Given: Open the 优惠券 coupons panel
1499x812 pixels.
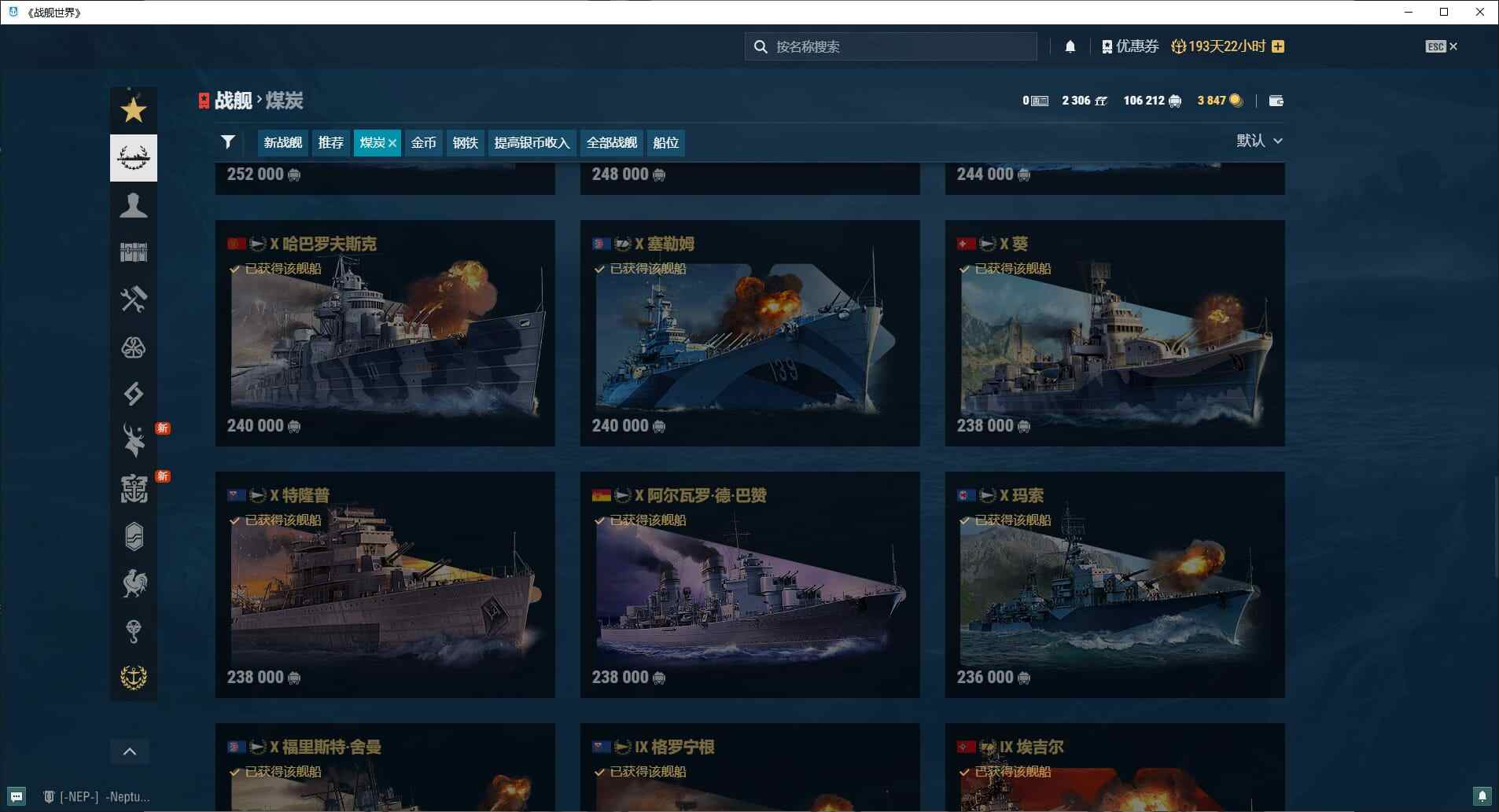Looking at the screenshot, I should click(1130, 46).
